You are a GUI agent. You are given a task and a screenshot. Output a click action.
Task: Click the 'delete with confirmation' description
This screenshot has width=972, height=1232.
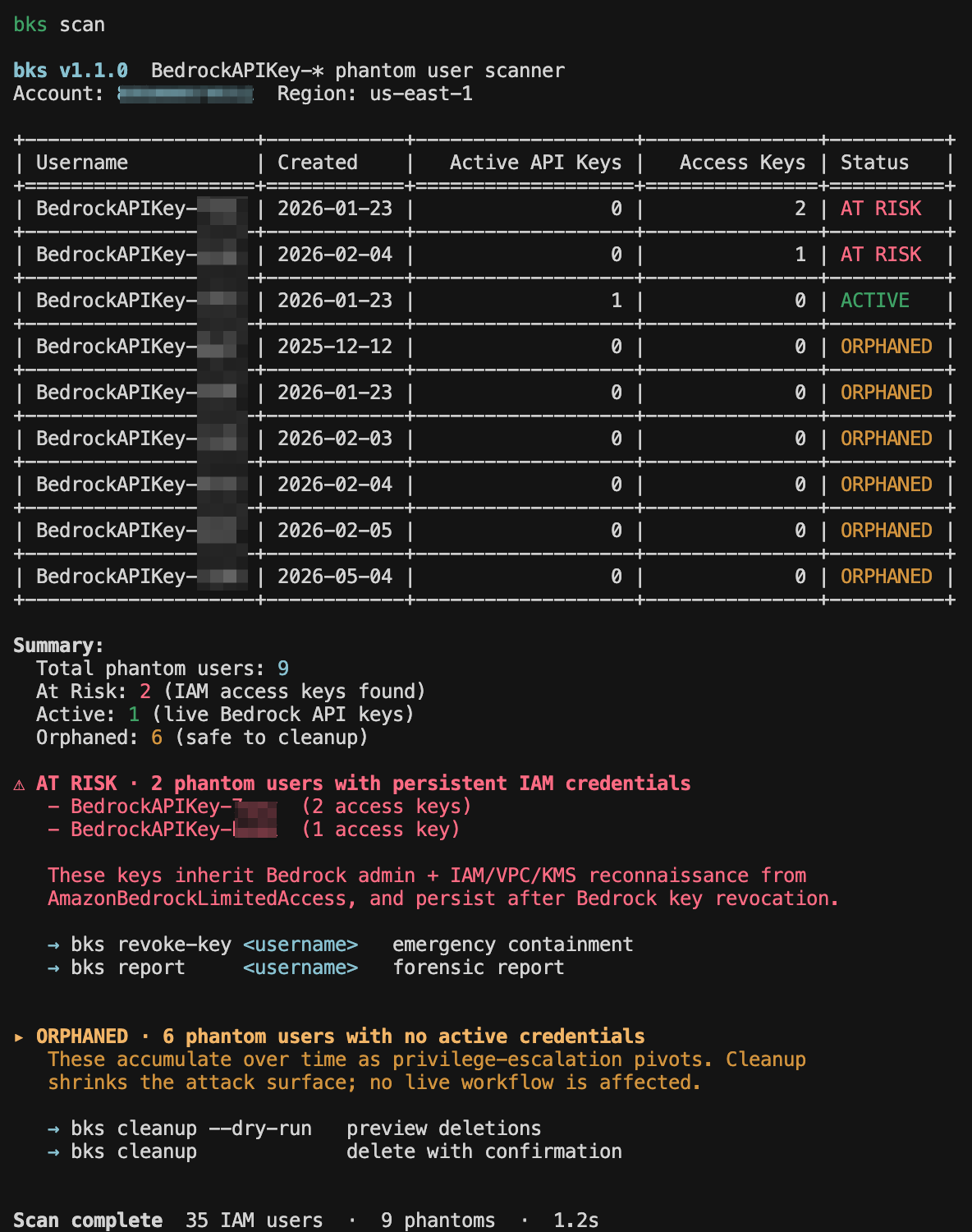484,1152
